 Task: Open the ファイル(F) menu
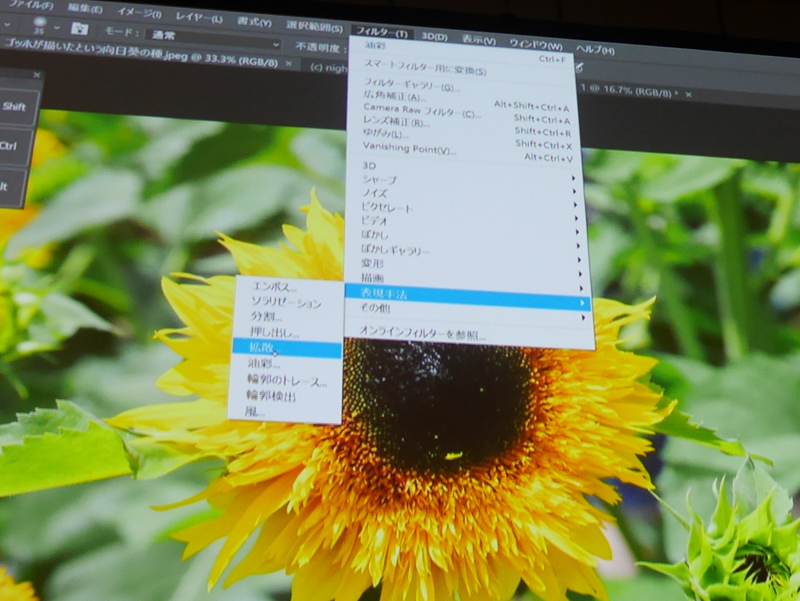click(x=31, y=5)
